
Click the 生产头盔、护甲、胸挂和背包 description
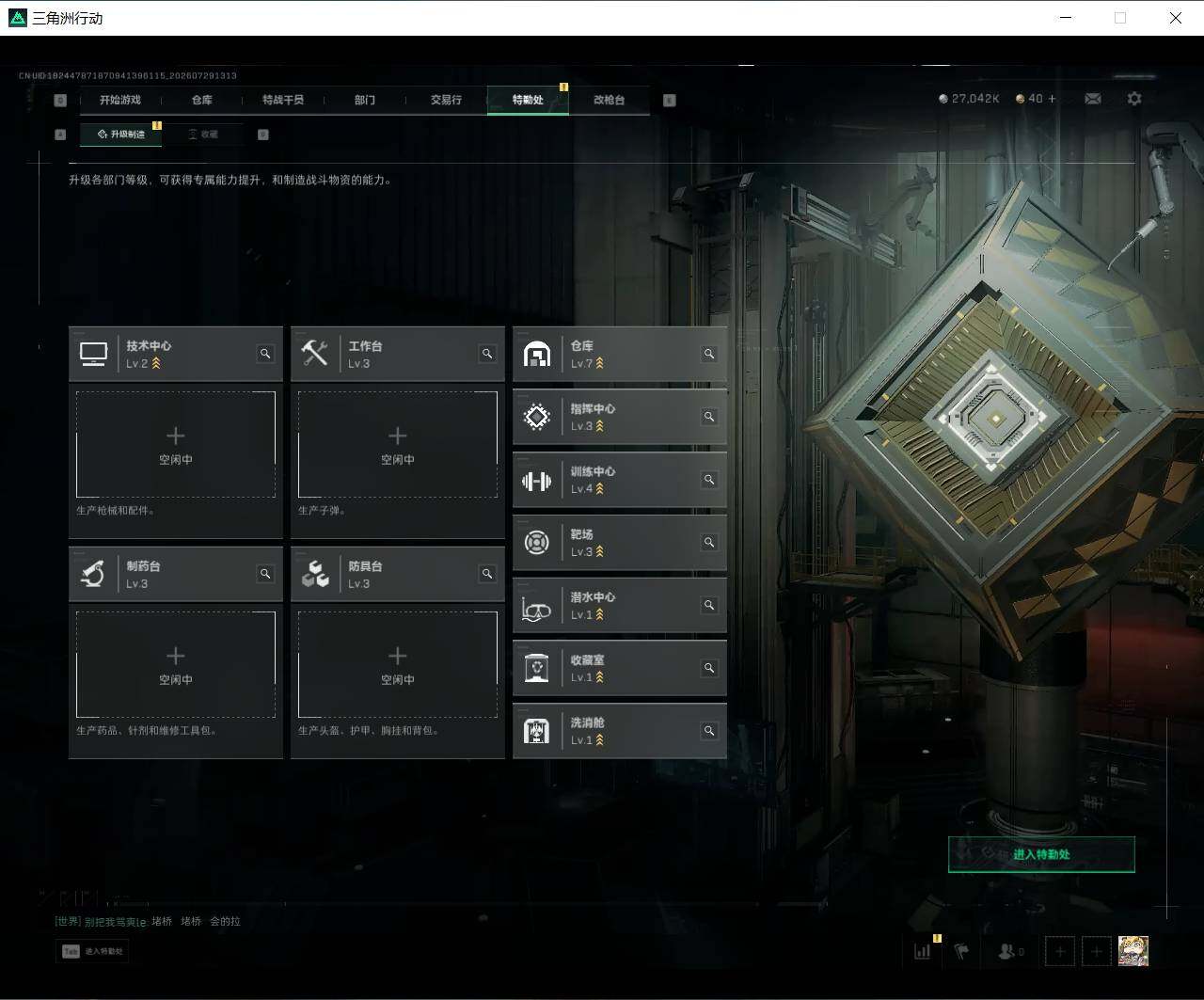[x=369, y=730]
